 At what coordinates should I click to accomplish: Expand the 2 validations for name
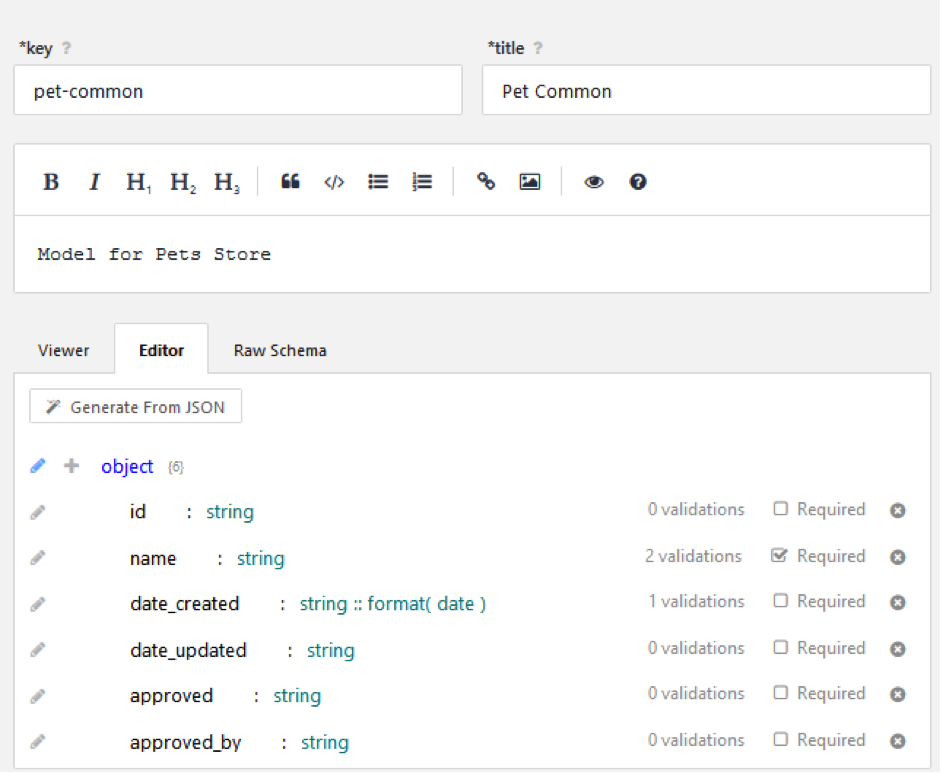[x=693, y=556]
